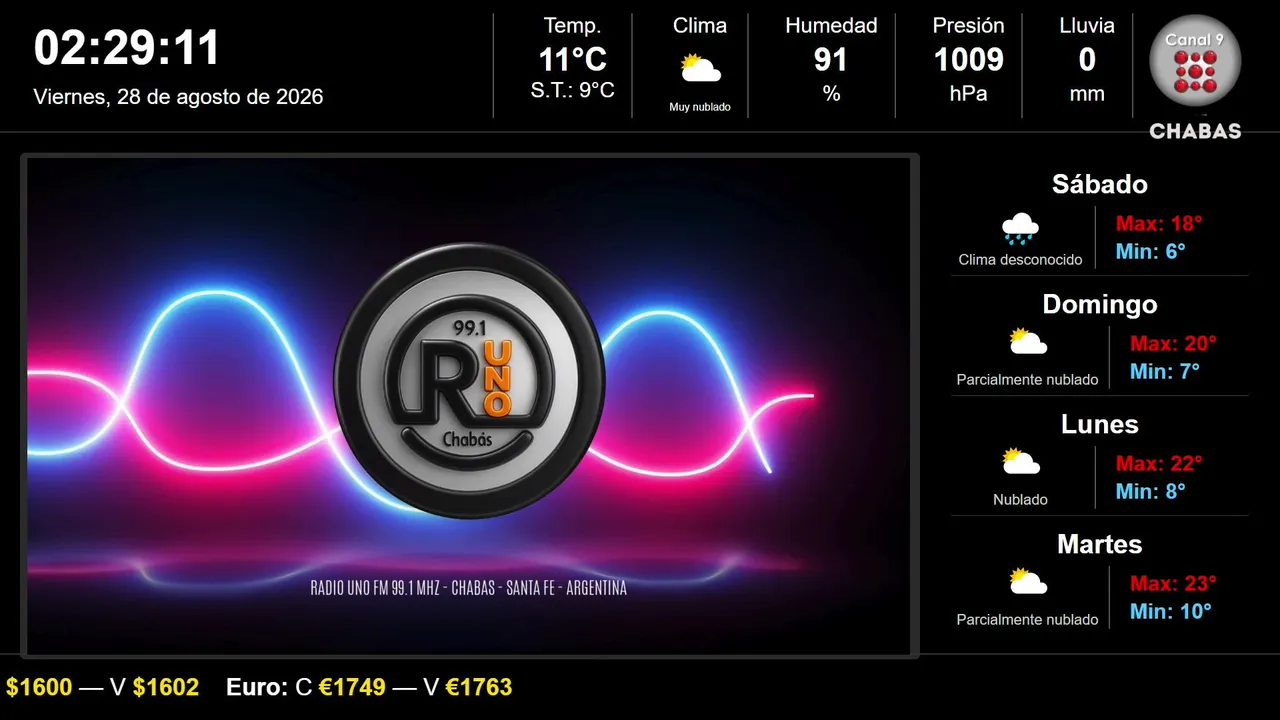
Task: Click the Nublado label under Lunes
Action: click(1020, 500)
